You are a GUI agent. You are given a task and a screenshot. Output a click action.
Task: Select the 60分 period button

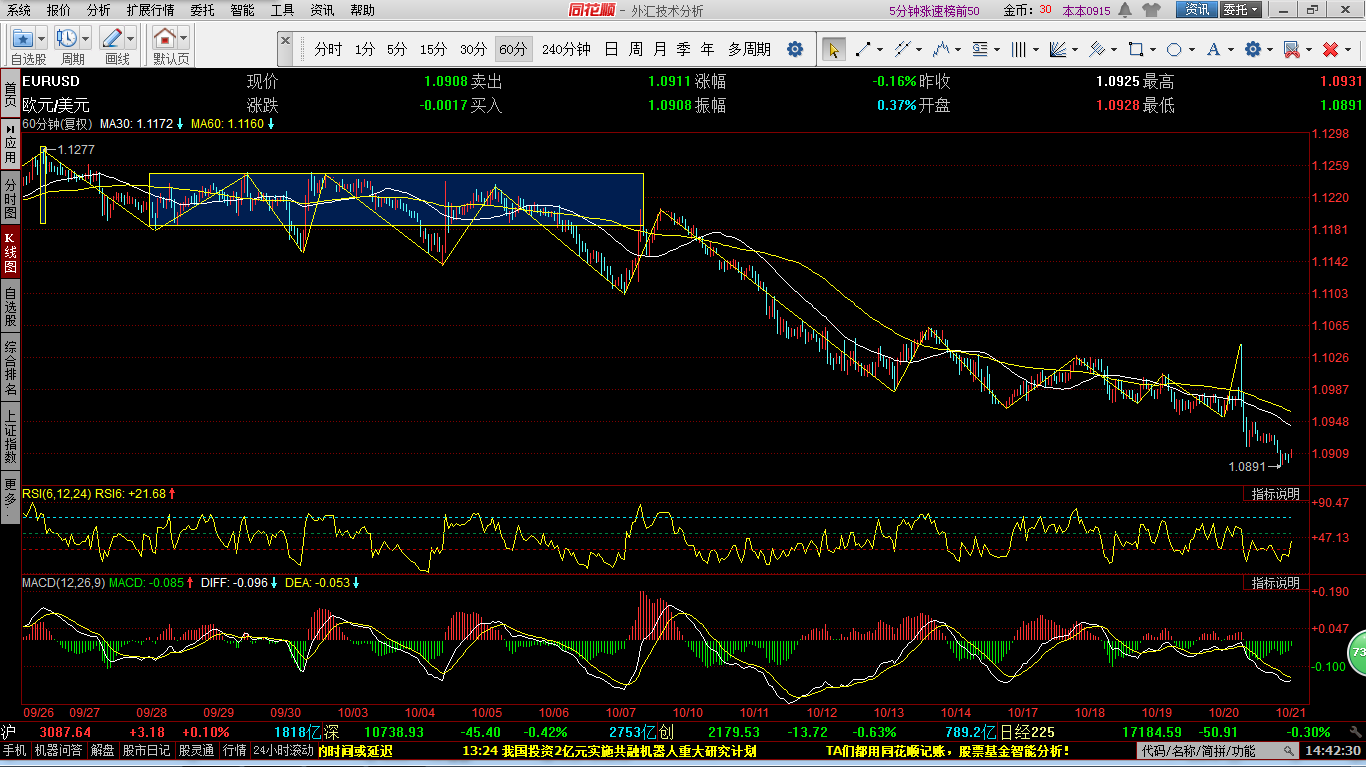[x=513, y=49]
